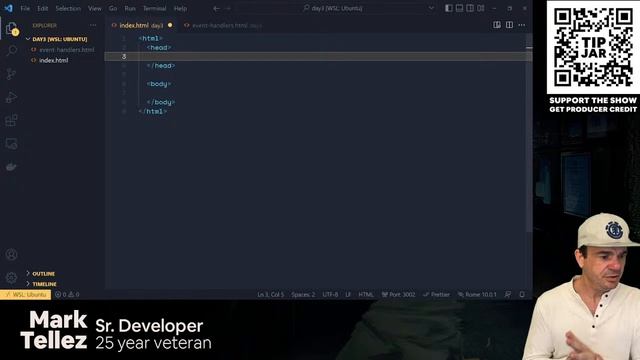Open the View menu
The width and height of the screenshot is (640, 360).
coord(95,8)
